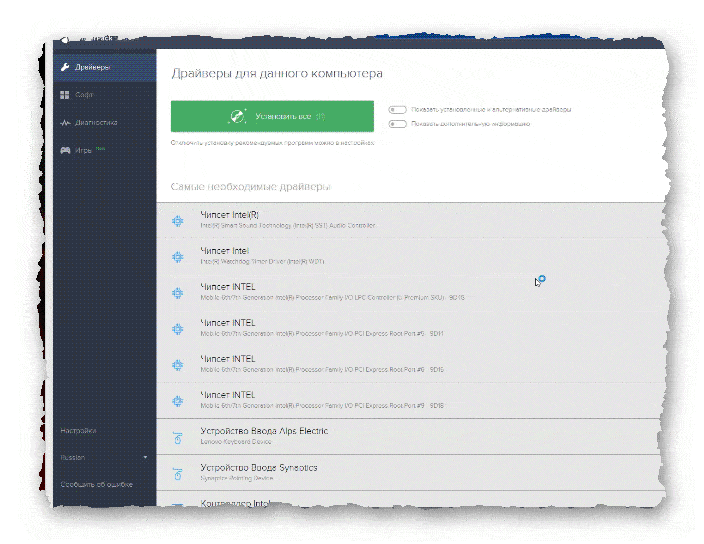Open the Драйверы section in sidebar

(105, 67)
